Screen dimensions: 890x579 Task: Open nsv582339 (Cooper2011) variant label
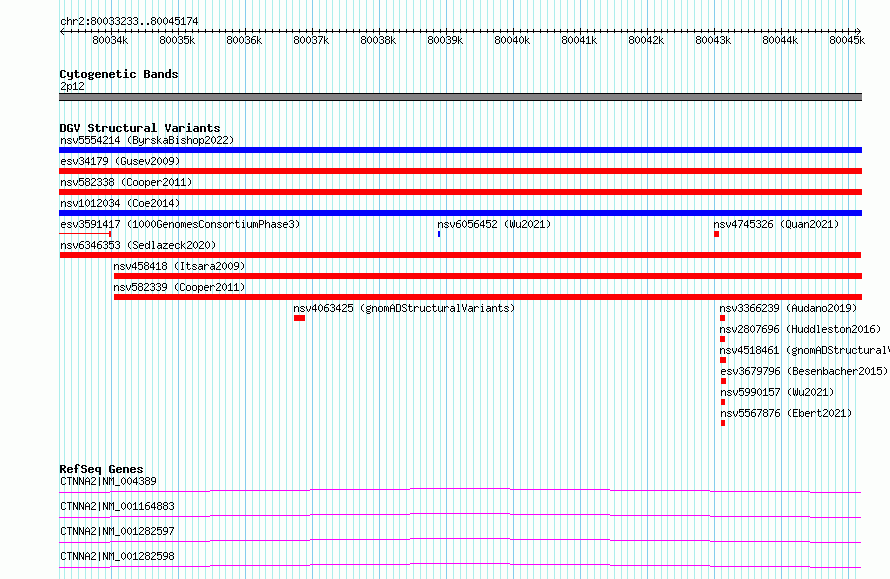[x=179, y=287]
